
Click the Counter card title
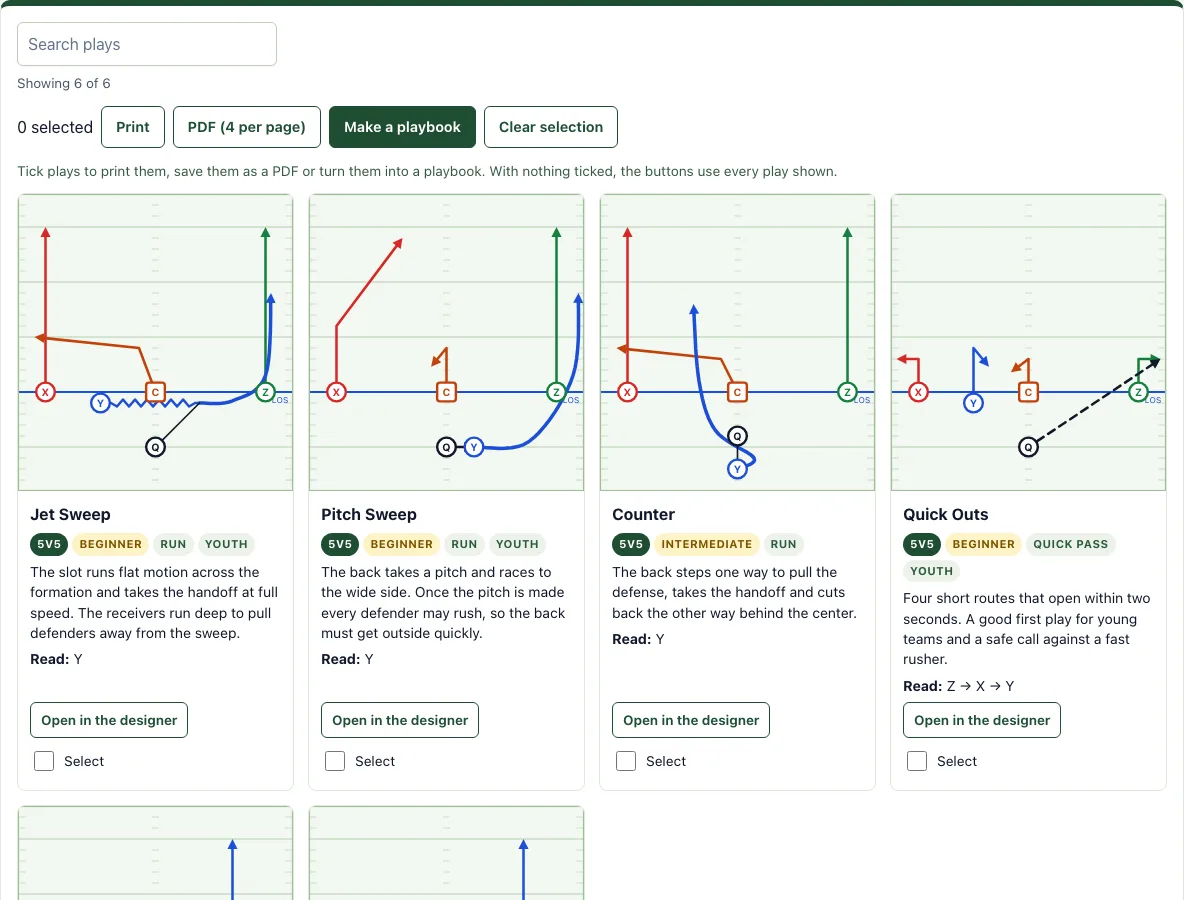pos(643,514)
